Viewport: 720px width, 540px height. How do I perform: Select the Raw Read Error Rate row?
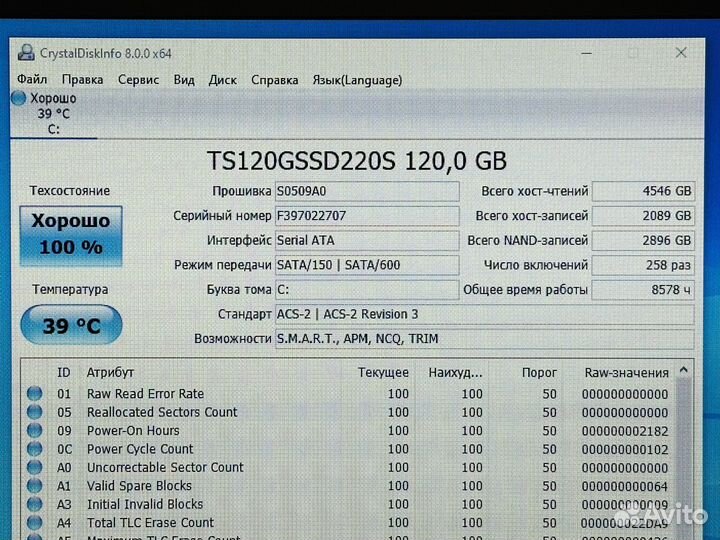(349, 394)
